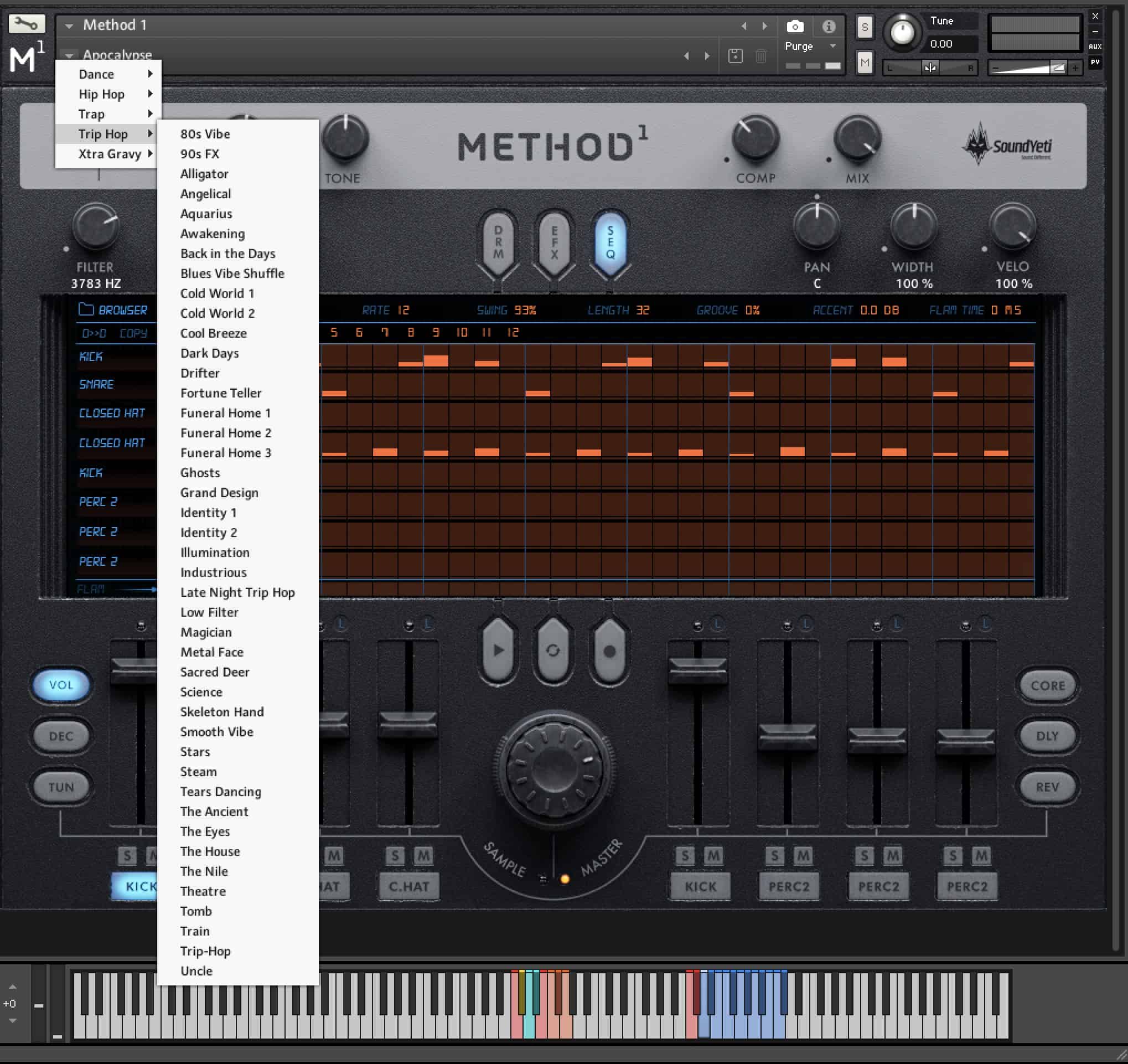Click the sequencer record button
The width and height of the screenshot is (1128, 1064).
tap(609, 650)
